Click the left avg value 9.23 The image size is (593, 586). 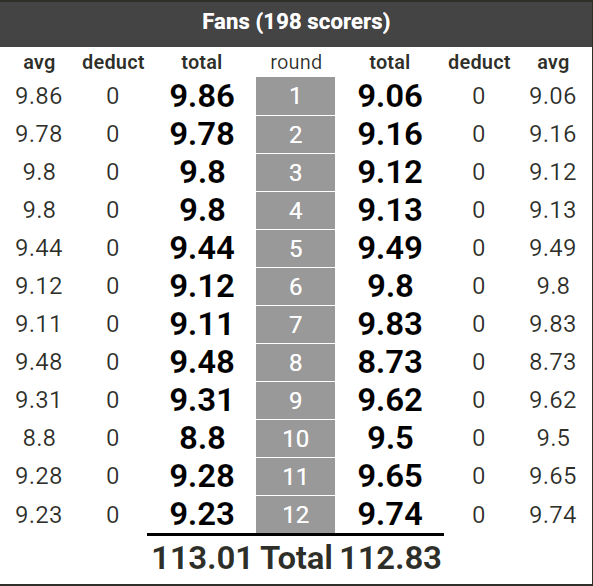tap(39, 515)
